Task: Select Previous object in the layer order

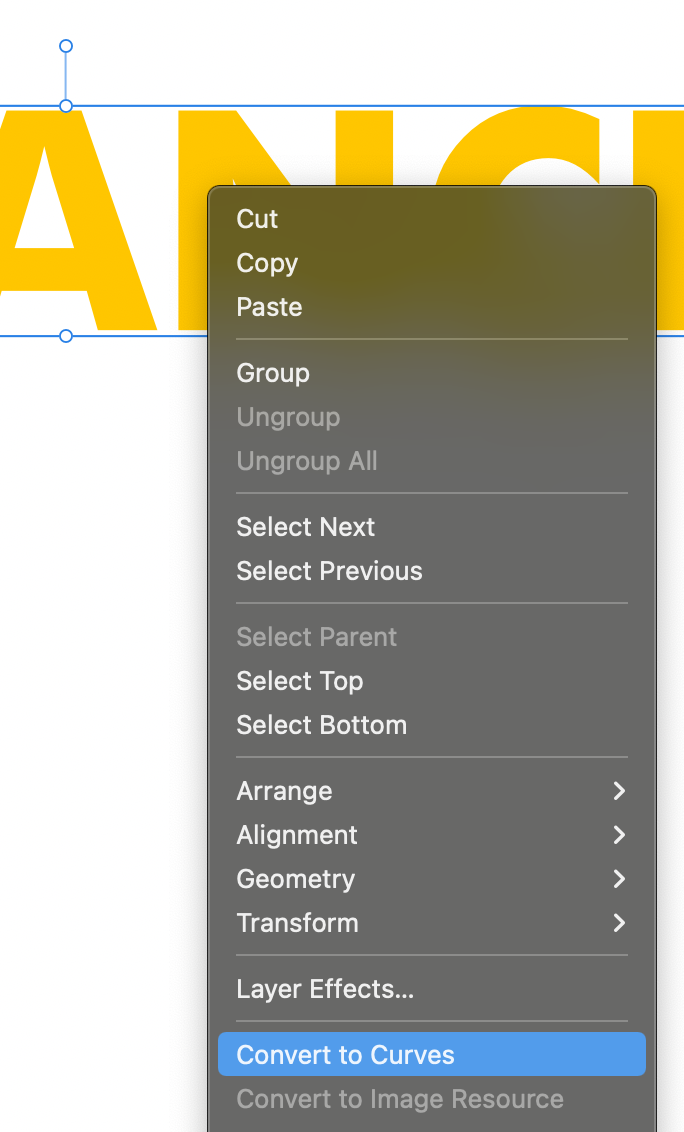Action: coord(329,571)
